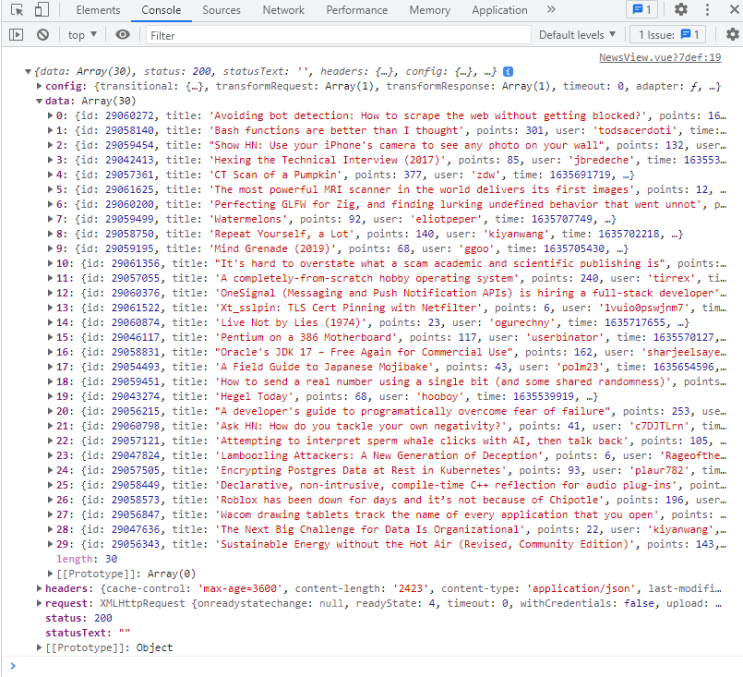Expand the Object prototype row
The image size is (743, 677).
[39, 648]
